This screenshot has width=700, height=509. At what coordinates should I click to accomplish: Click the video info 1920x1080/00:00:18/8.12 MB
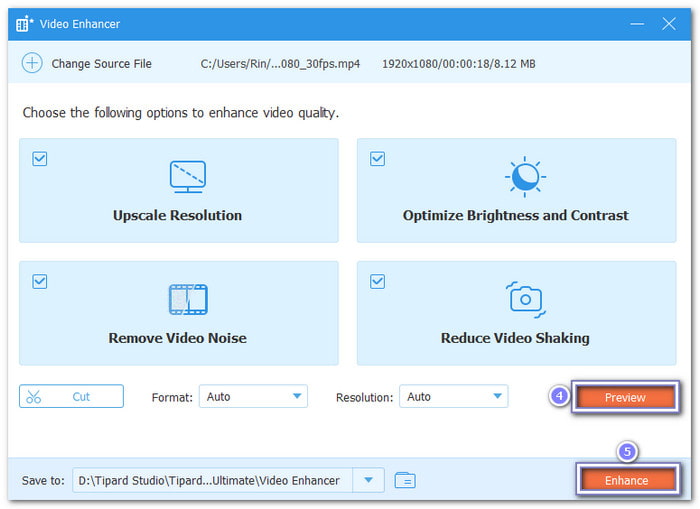click(458, 64)
